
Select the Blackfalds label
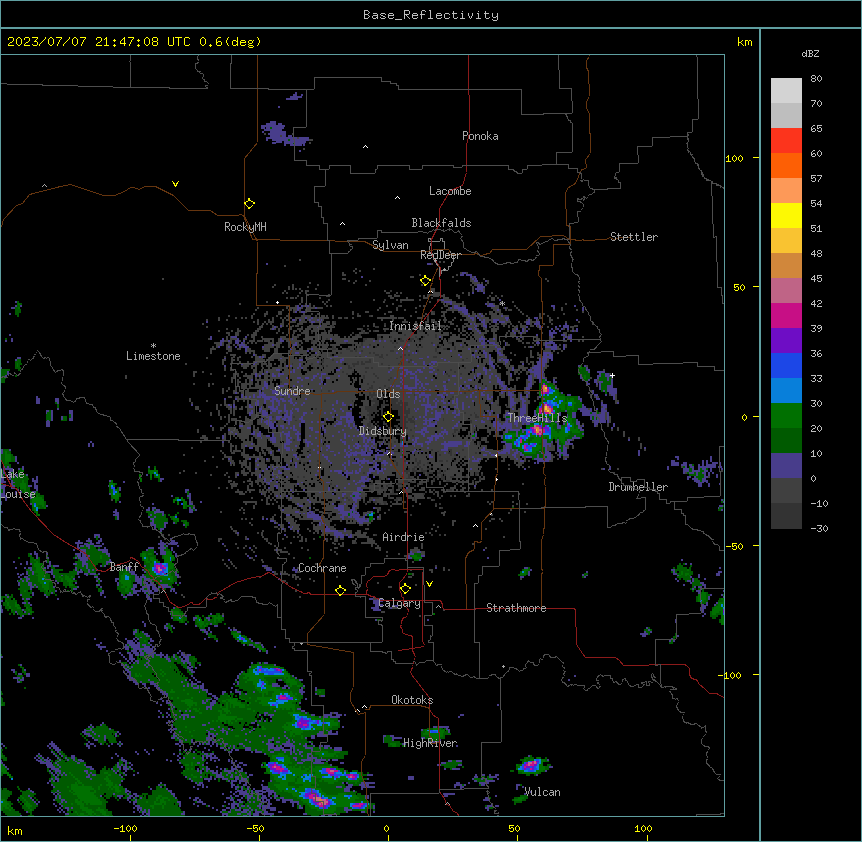[x=441, y=223]
